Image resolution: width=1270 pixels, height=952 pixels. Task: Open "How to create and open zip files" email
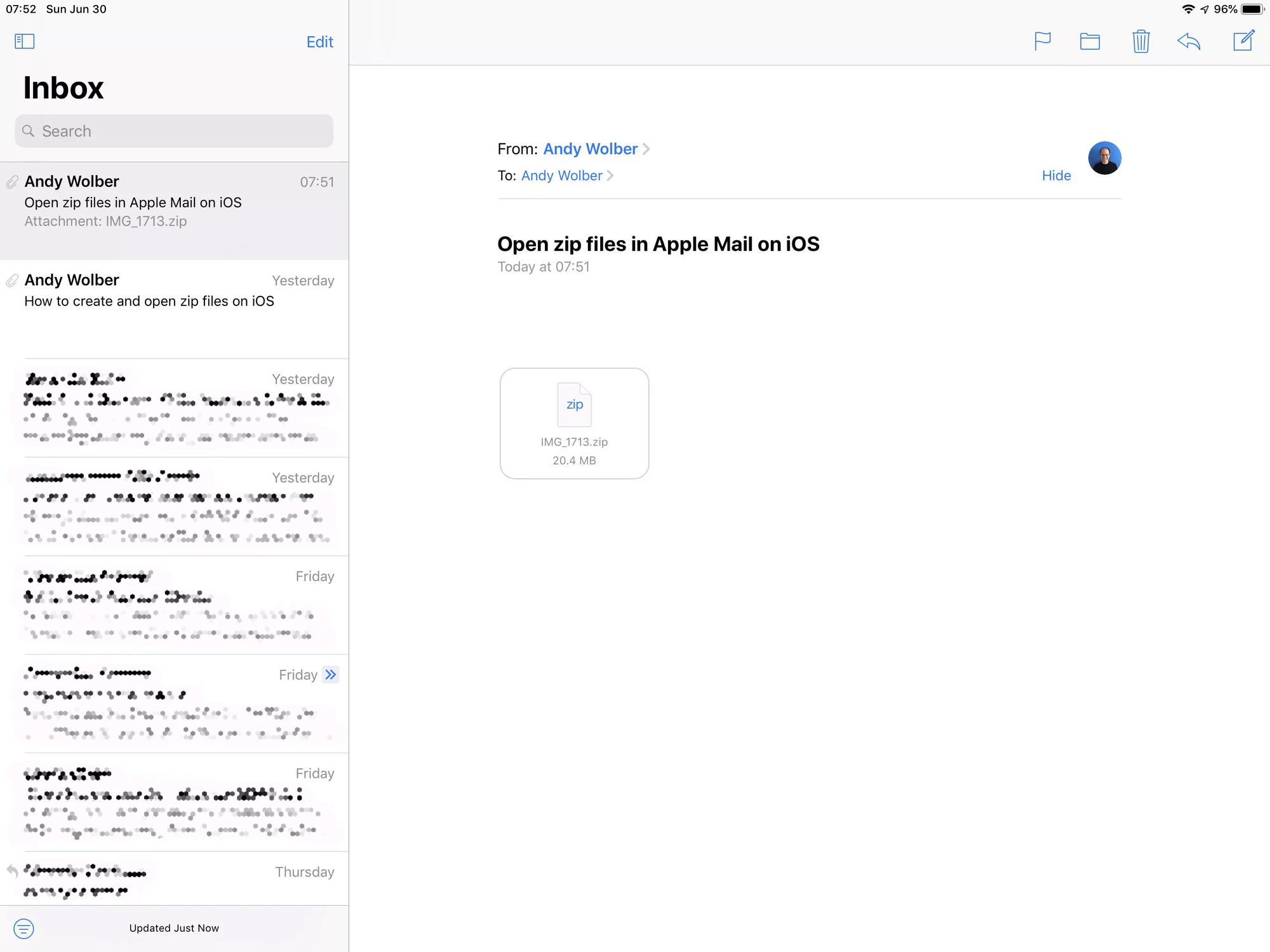click(174, 309)
